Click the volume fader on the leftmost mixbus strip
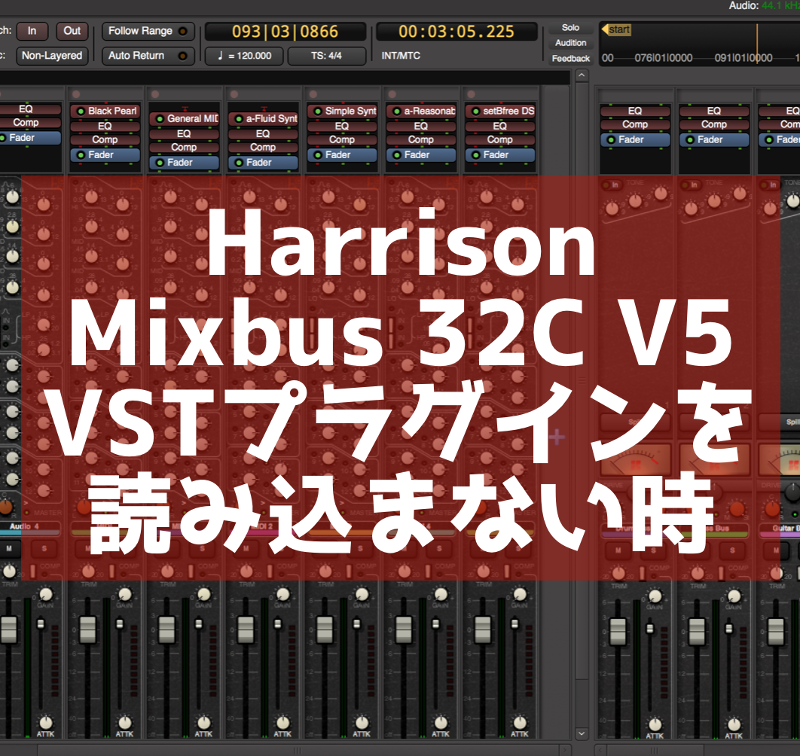Screen dimensions: 800x756 [618, 632]
